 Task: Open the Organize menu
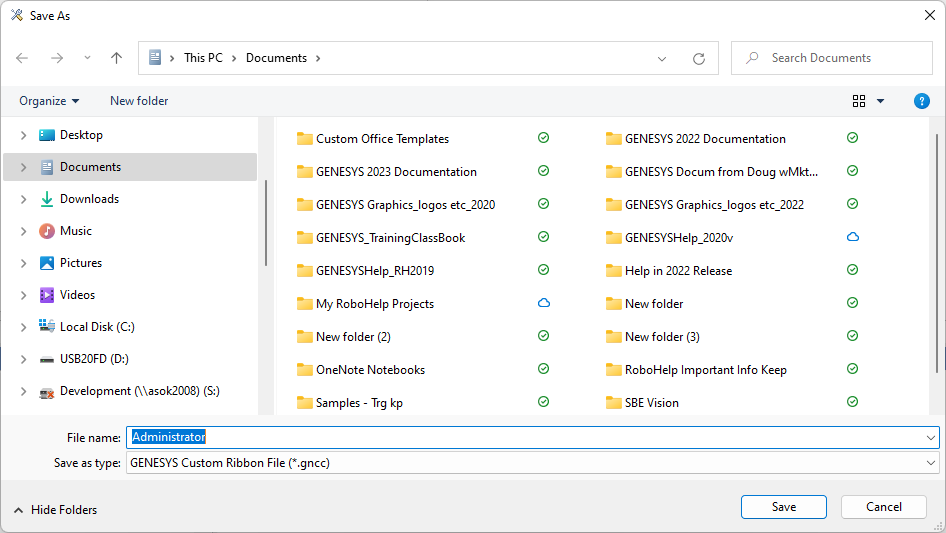[49, 101]
